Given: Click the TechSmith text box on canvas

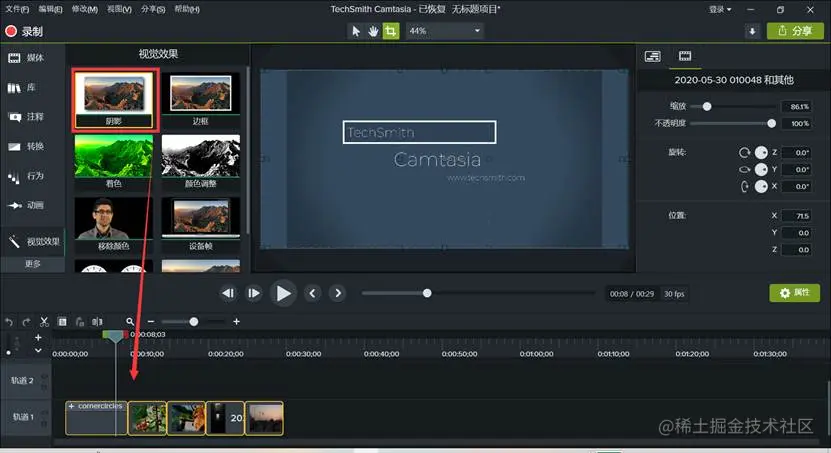Looking at the screenshot, I should (419, 132).
